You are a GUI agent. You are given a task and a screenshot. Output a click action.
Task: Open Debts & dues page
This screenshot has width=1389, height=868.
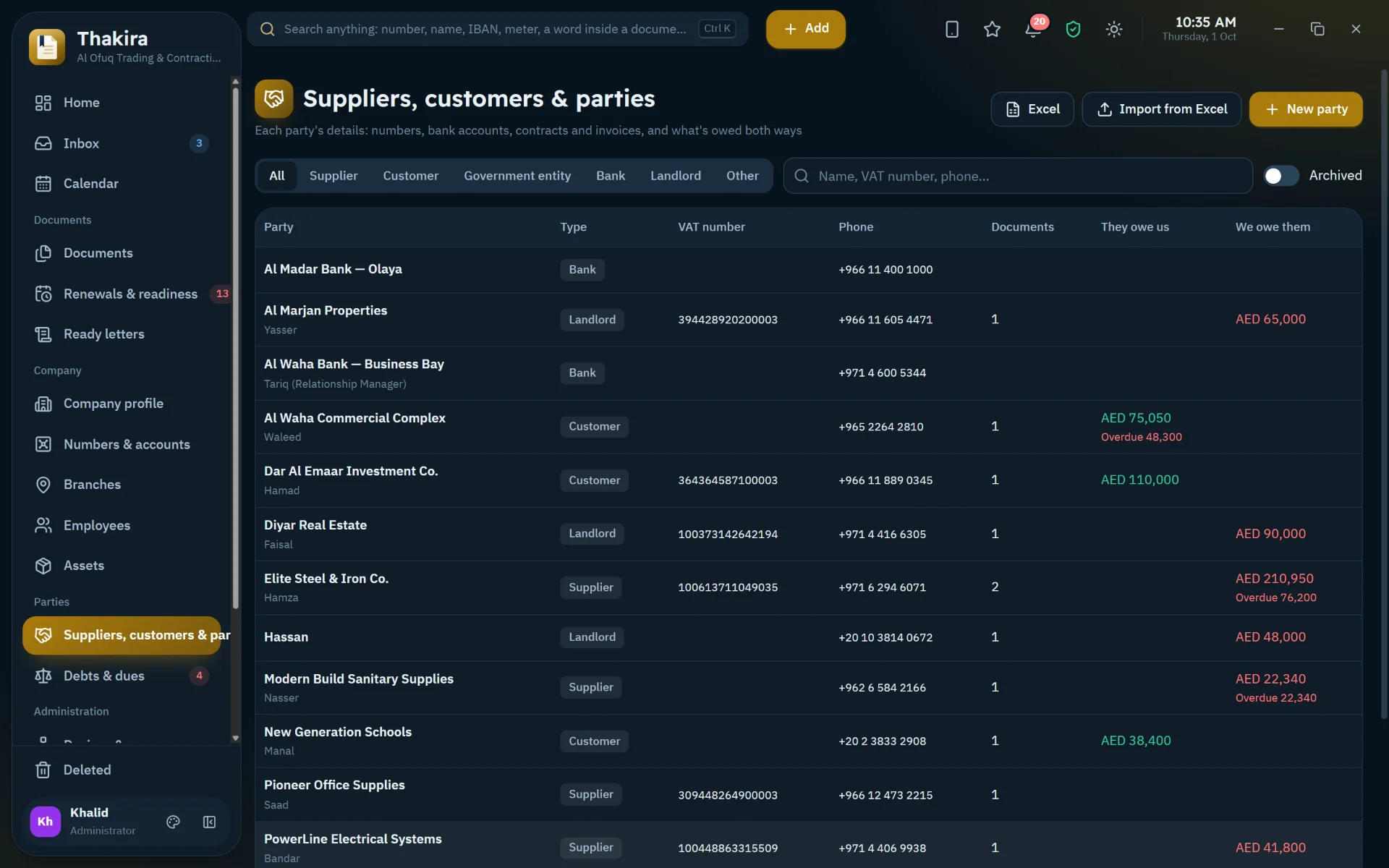point(122,676)
